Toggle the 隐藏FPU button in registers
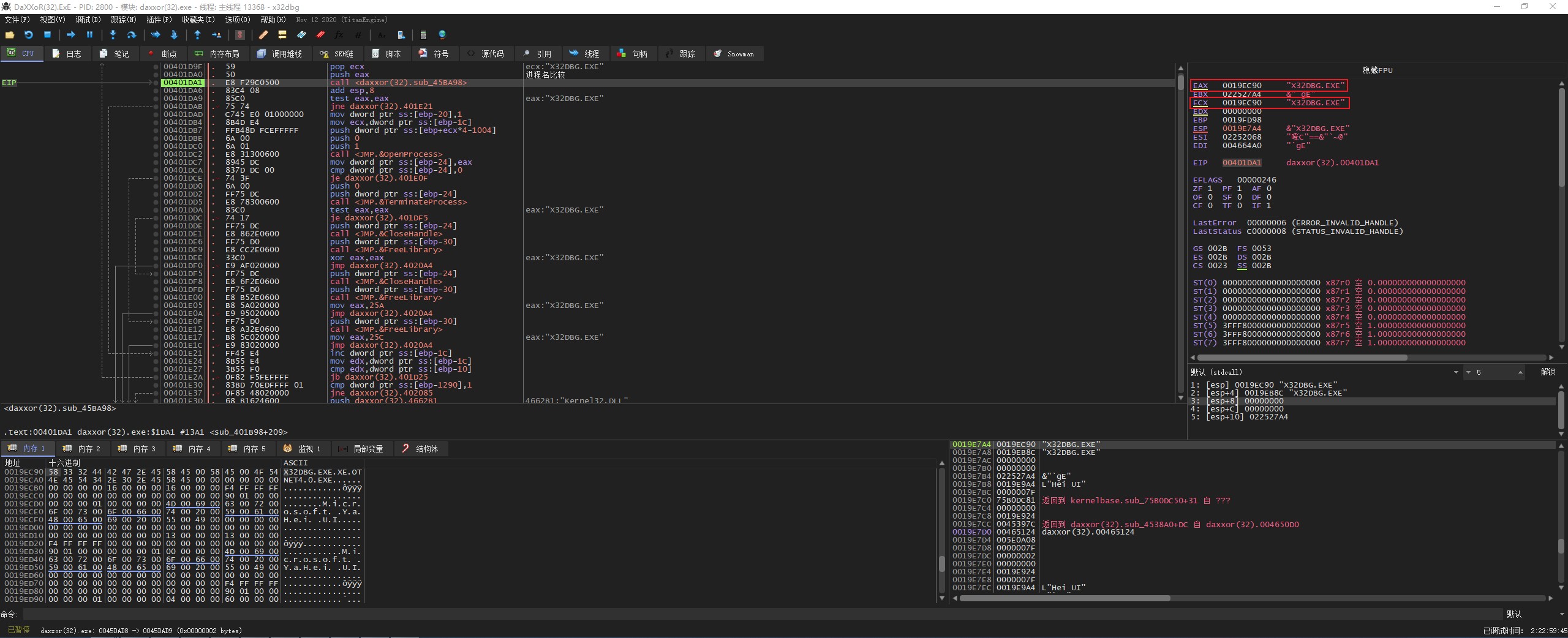 coord(1376,70)
